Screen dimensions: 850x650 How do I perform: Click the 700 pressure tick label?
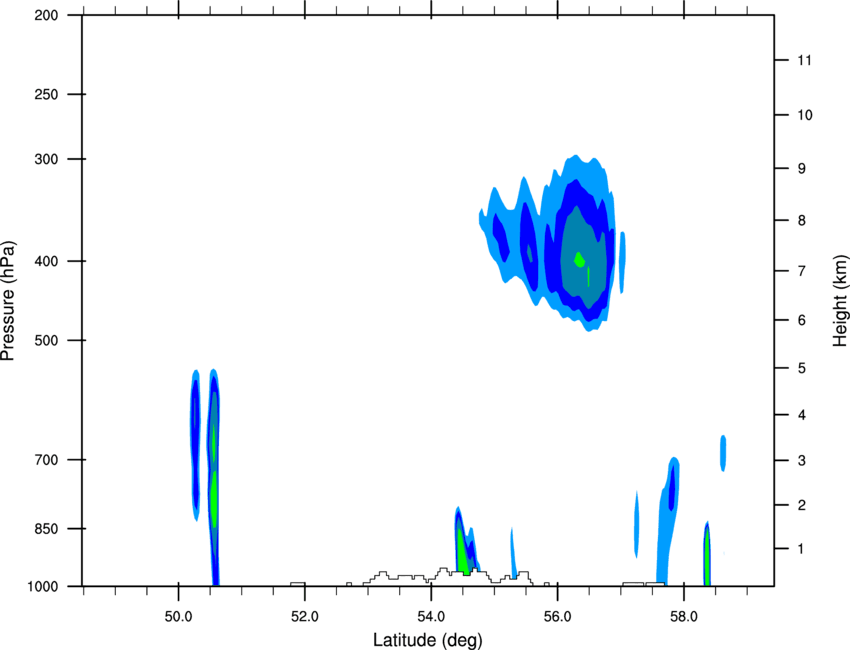pyautogui.click(x=46, y=460)
